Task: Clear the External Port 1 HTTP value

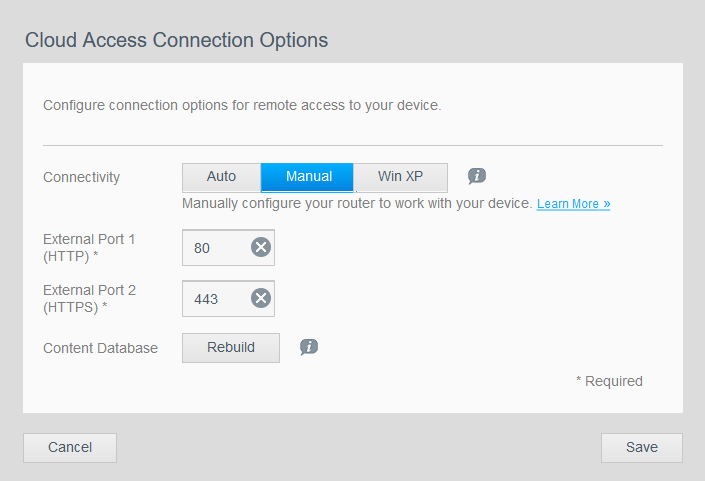Action: [261, 247]
